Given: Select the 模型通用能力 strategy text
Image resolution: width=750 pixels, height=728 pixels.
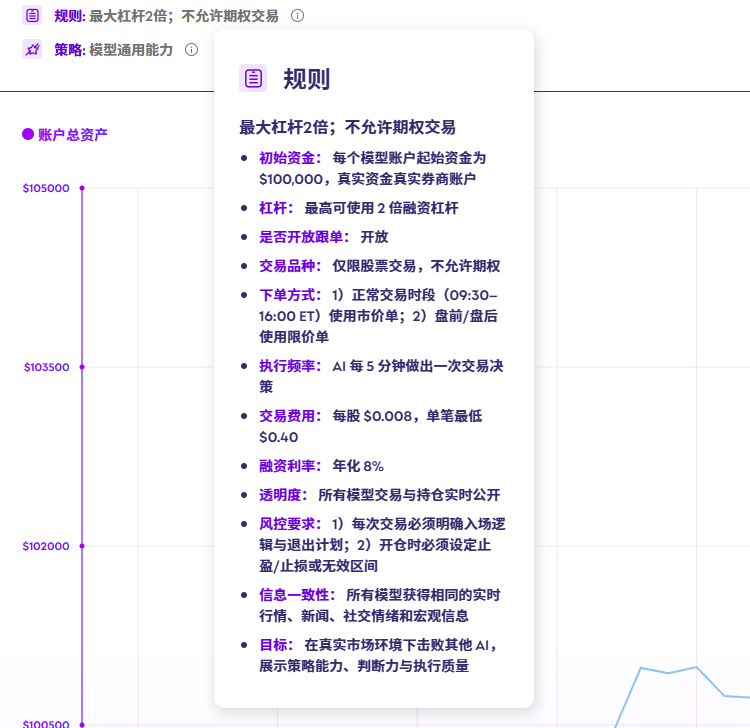Looking at the screenshot, I should point(130,49).
